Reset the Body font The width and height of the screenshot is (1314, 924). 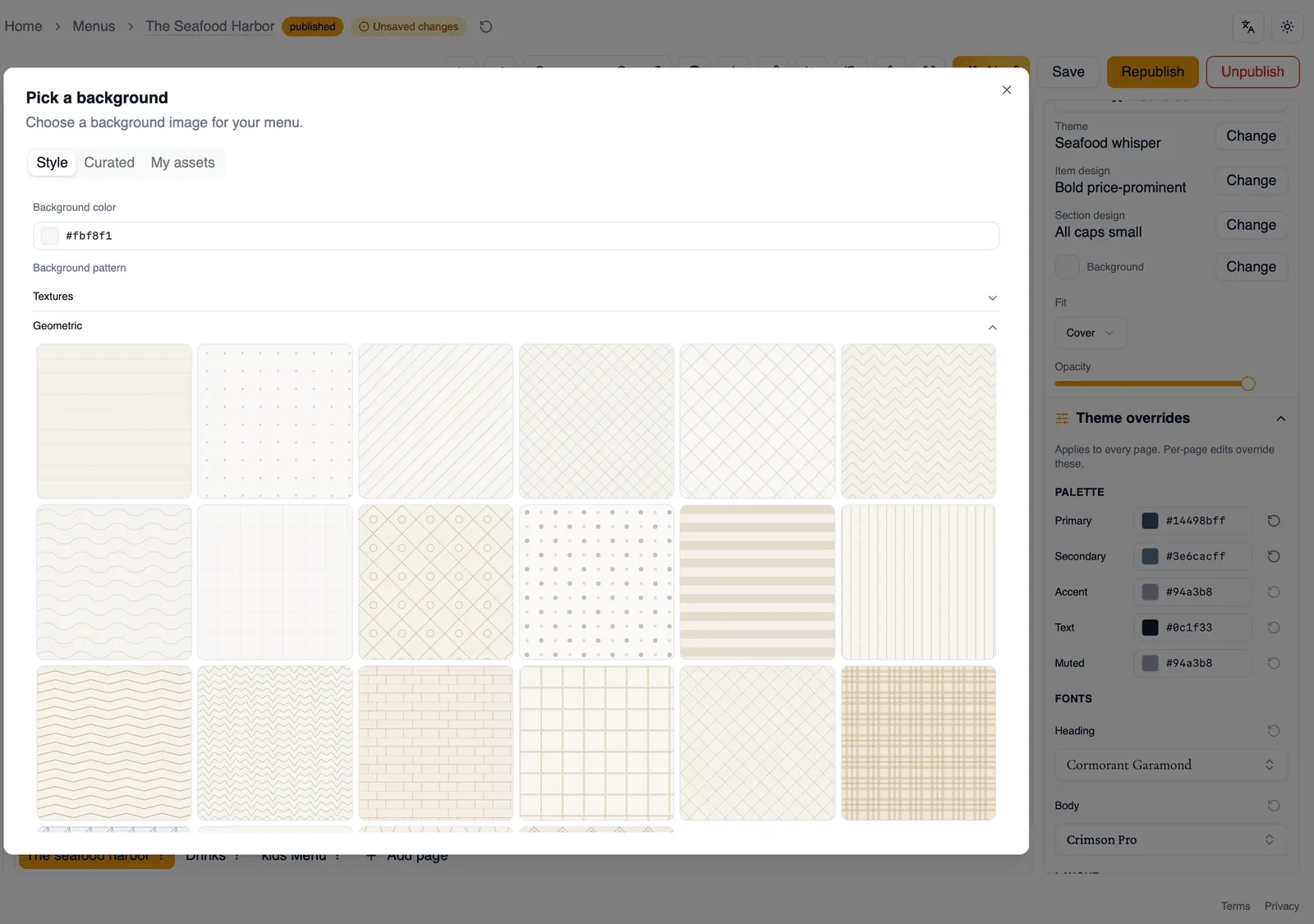click(1274, 806)
